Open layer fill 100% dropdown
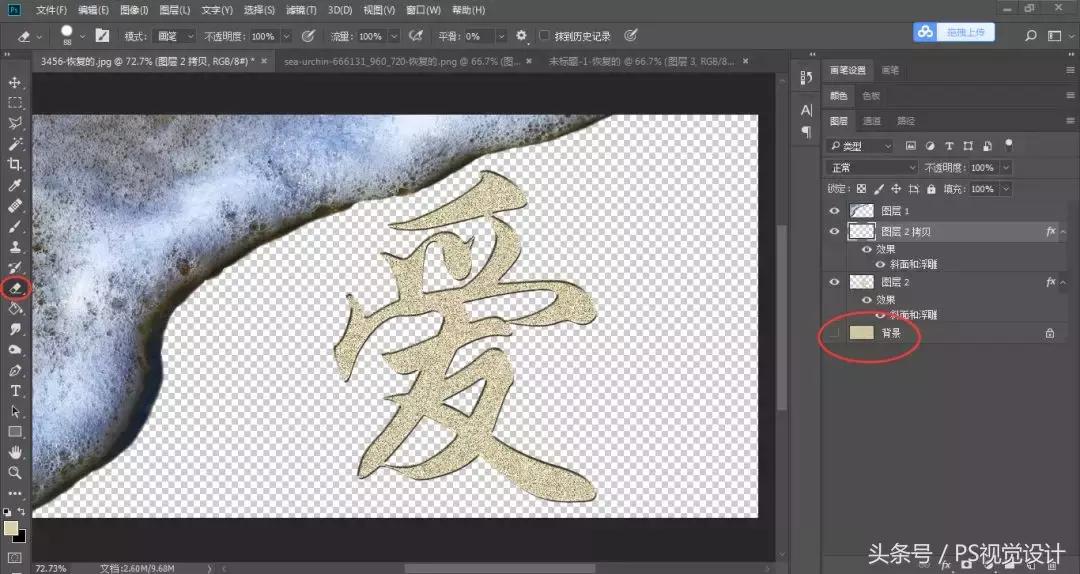This screenshot has width=1080, height=574. 1006,189
